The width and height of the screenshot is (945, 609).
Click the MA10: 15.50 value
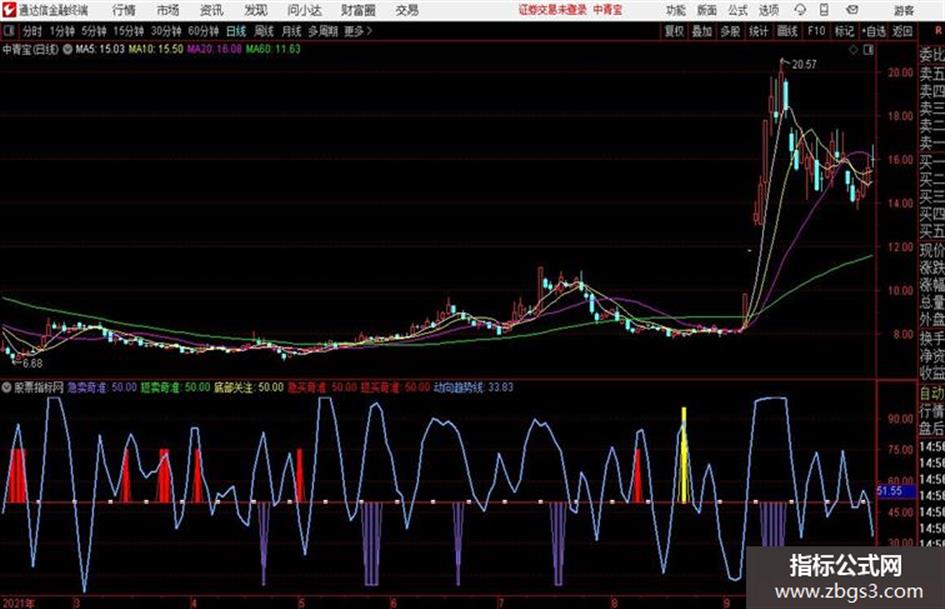pos(155,49)
